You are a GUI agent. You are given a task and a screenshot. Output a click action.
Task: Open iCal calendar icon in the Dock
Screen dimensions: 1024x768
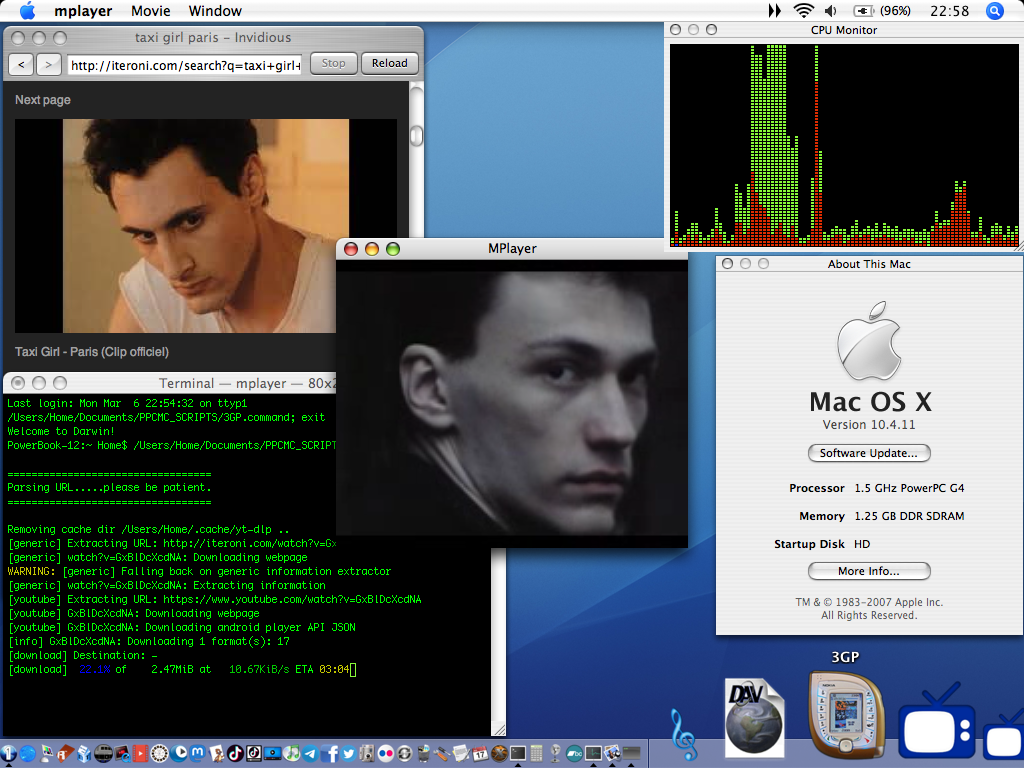tap(480, 754)
